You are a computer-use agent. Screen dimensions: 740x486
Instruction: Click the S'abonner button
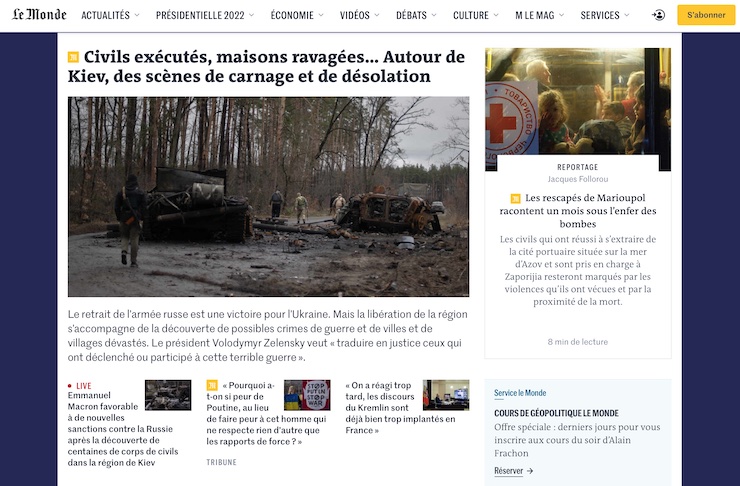tap(706, 15)
